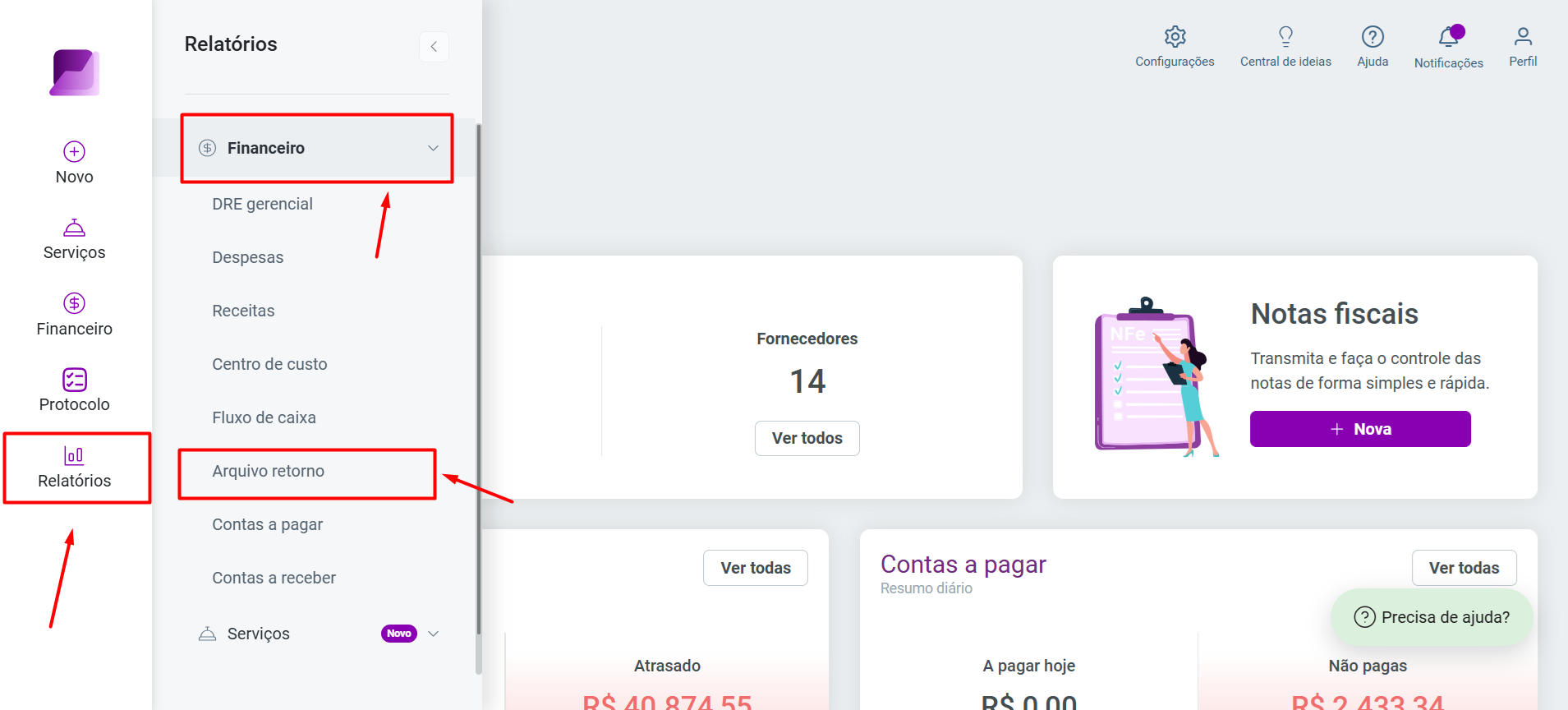Click Ver todos under Fornecedores

coord(807,438)
